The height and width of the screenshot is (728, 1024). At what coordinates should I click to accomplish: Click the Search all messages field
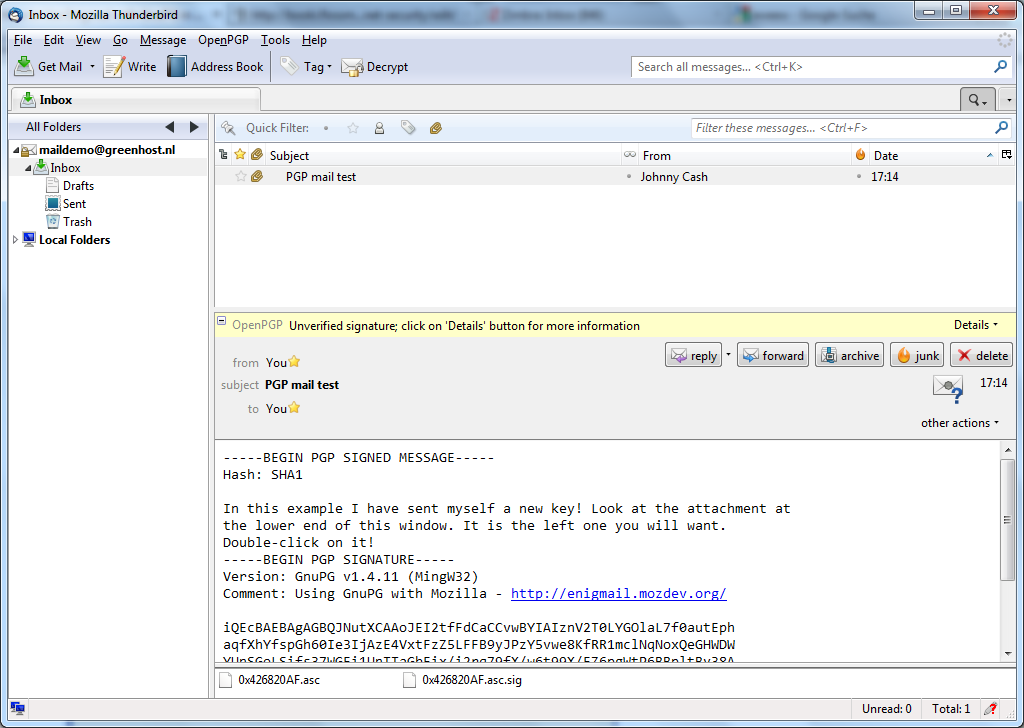pos(812,67)
